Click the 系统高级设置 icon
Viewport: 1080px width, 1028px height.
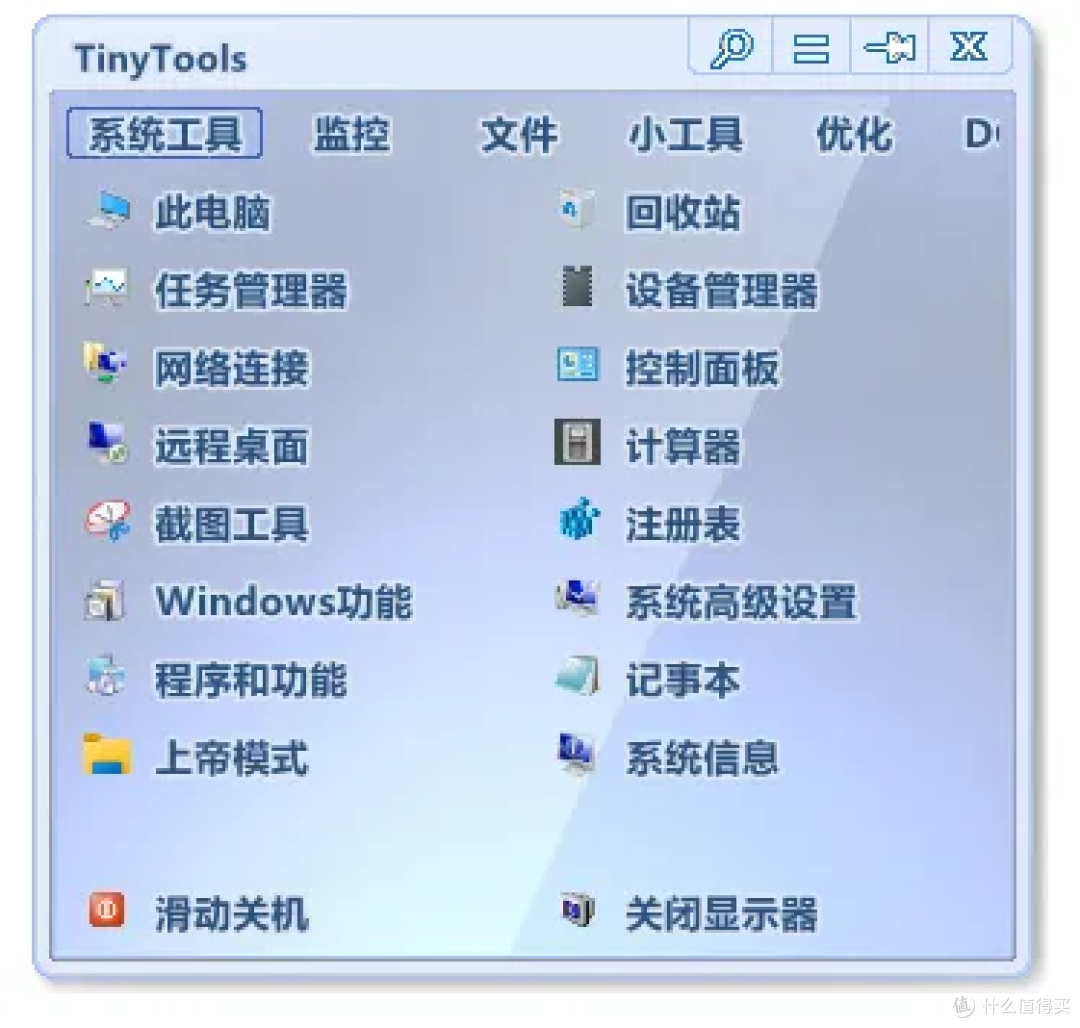(577, 598)
